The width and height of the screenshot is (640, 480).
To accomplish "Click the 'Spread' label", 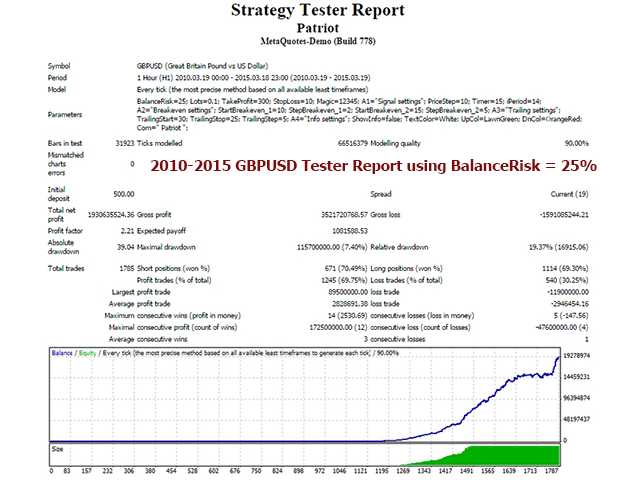I will point(381,194).
